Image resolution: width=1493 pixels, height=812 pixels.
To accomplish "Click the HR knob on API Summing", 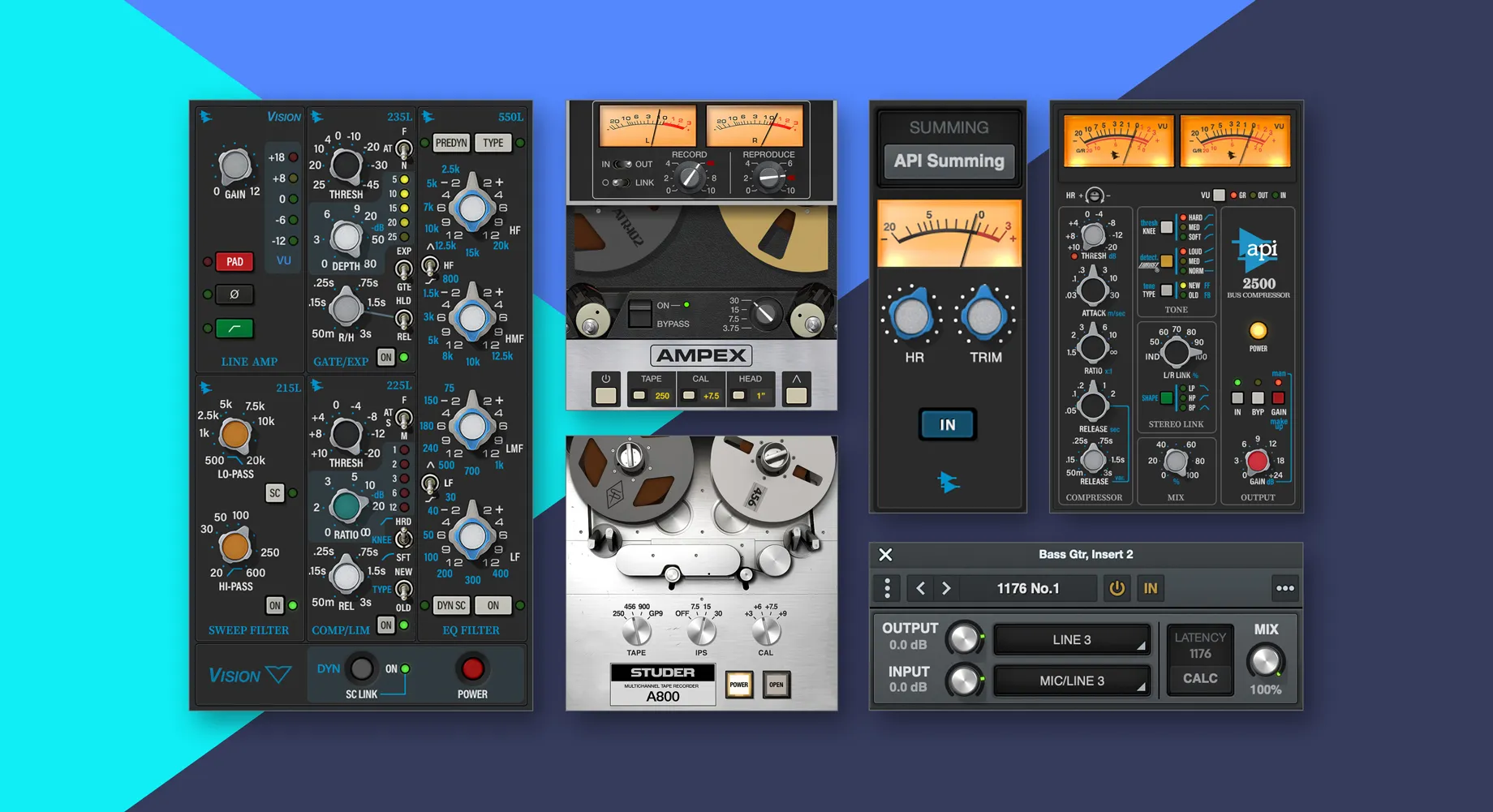I will [x=911, y=316].
